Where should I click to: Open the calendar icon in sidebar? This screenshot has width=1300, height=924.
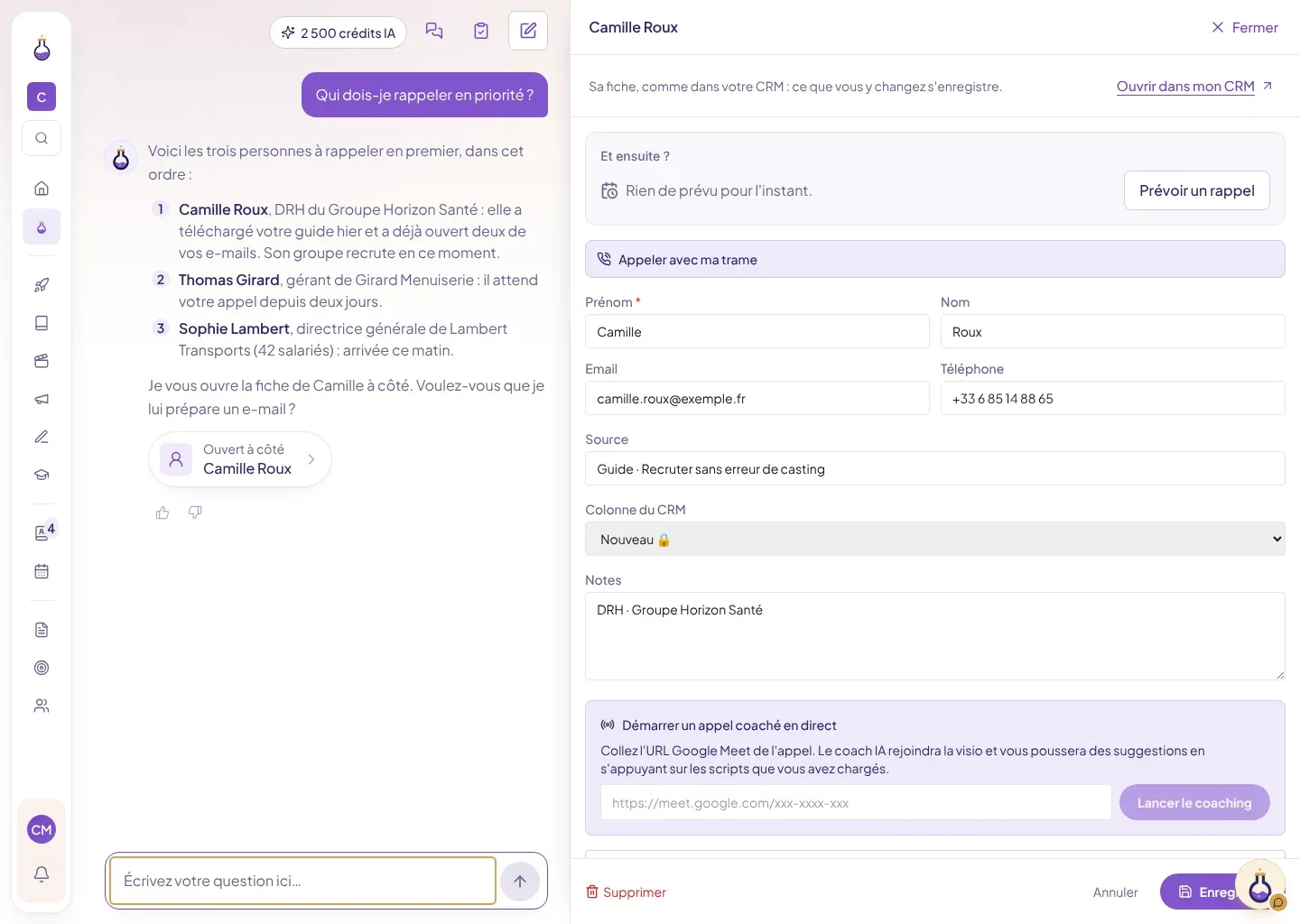pyautogui.click(x=42, y=571)
